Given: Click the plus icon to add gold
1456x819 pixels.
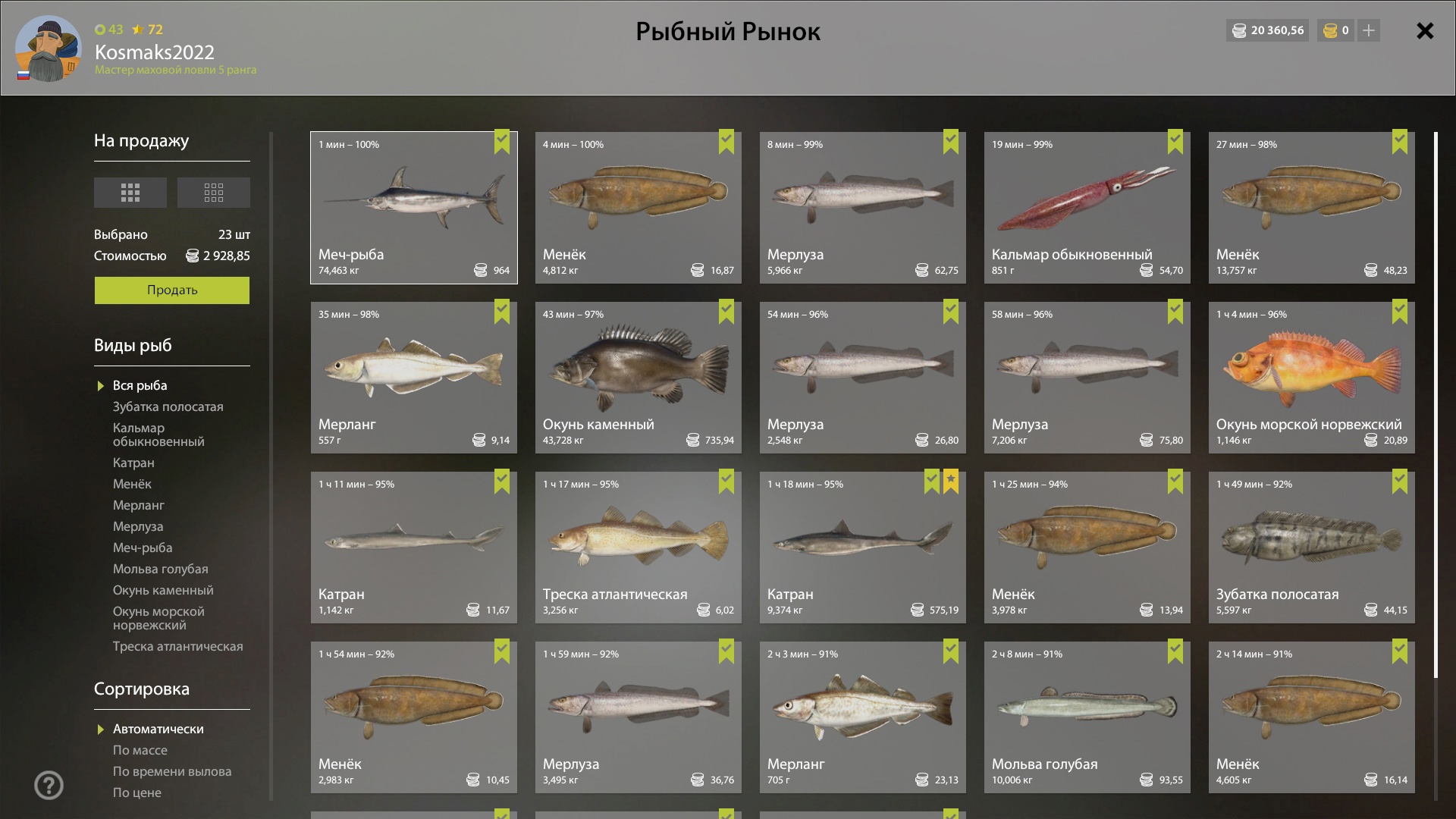Looking at the screenshot, I should click(x=1368, y=30).
